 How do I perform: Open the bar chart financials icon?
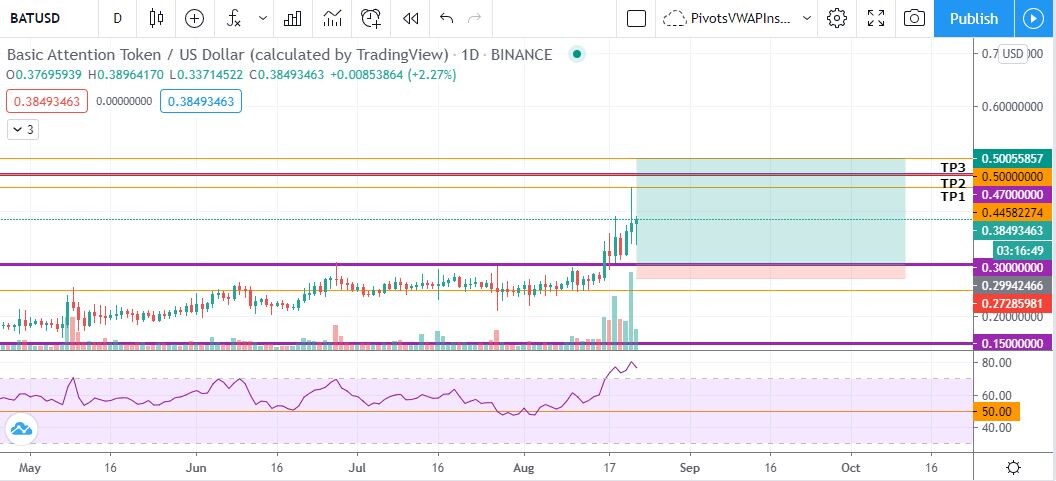coord(292,18)
